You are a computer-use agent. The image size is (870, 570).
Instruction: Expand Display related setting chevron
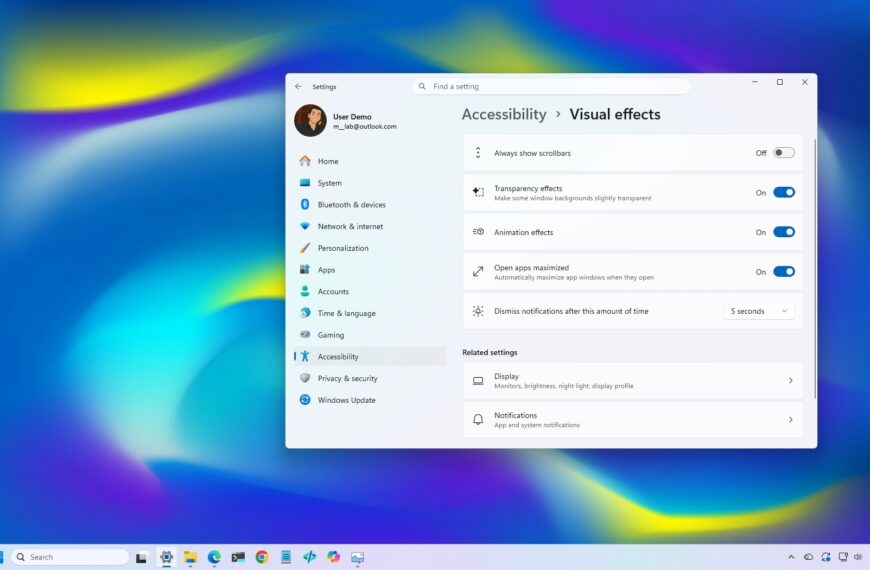[791, 381]
